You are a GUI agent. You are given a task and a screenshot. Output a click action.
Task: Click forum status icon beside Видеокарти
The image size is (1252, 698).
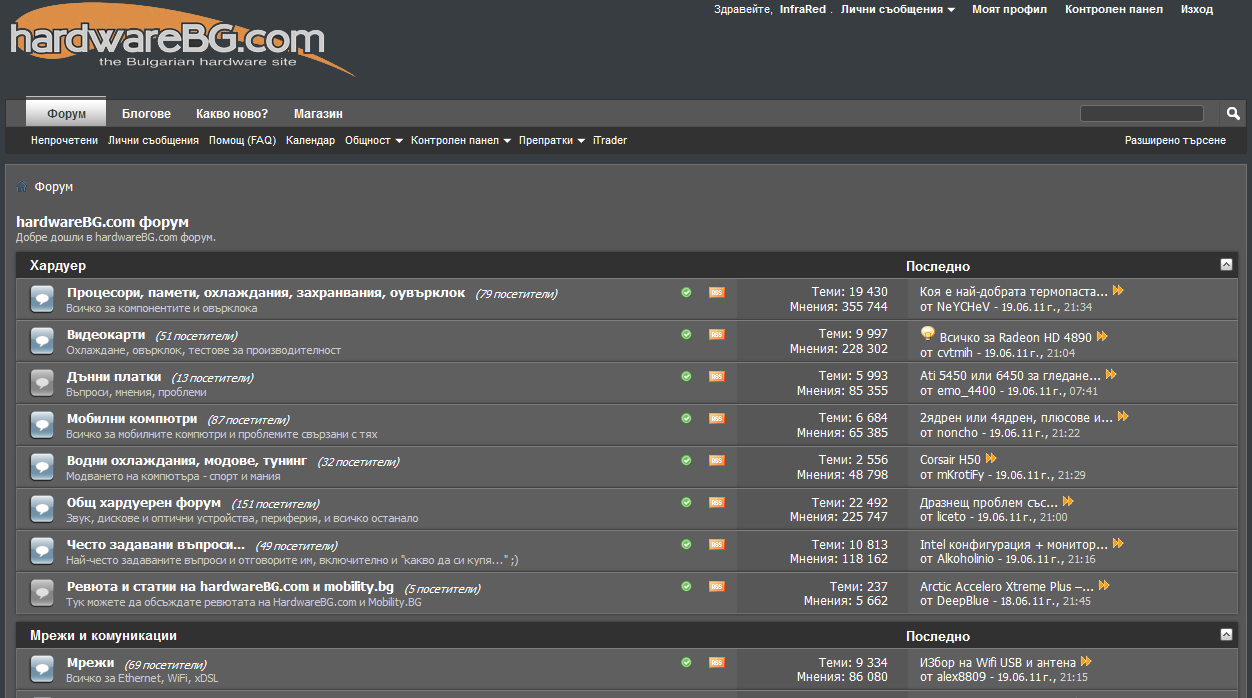pos(42,341)
